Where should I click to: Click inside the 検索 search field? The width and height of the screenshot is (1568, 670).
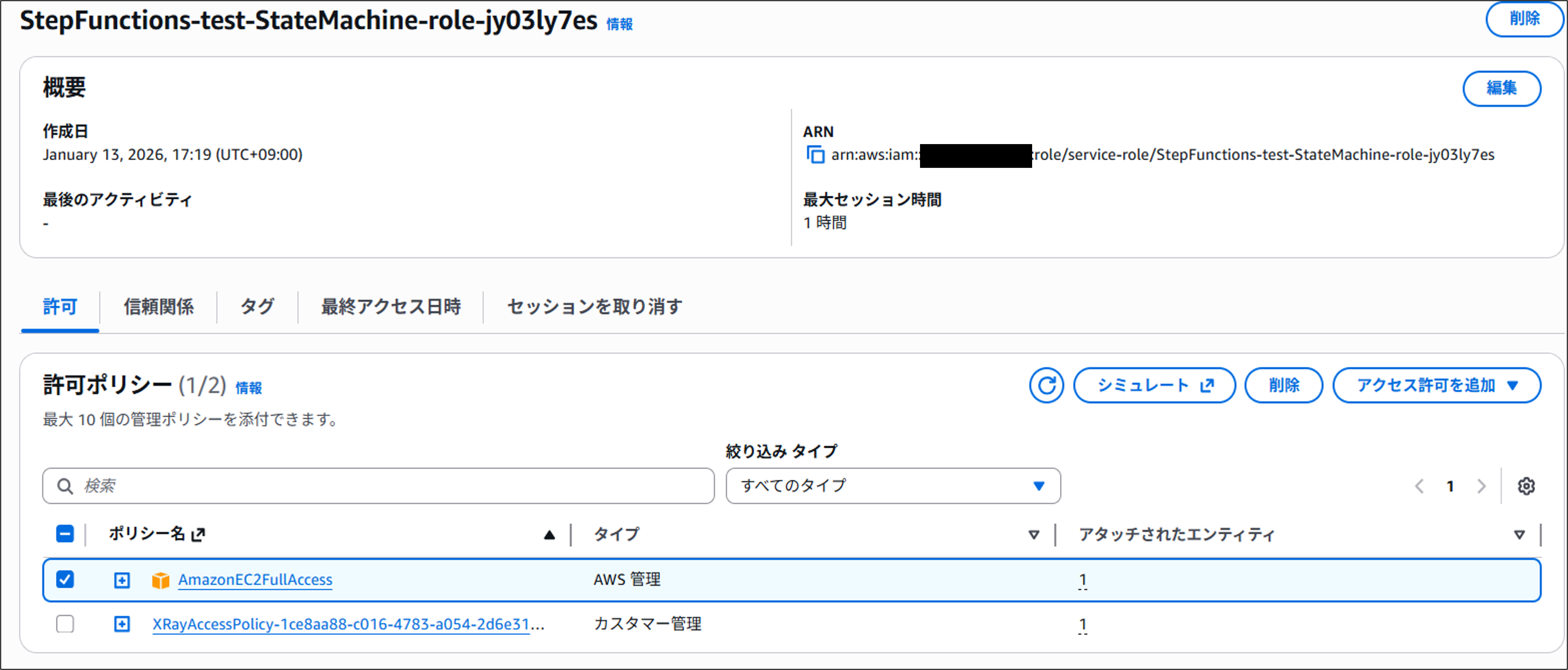coord(377,486)
